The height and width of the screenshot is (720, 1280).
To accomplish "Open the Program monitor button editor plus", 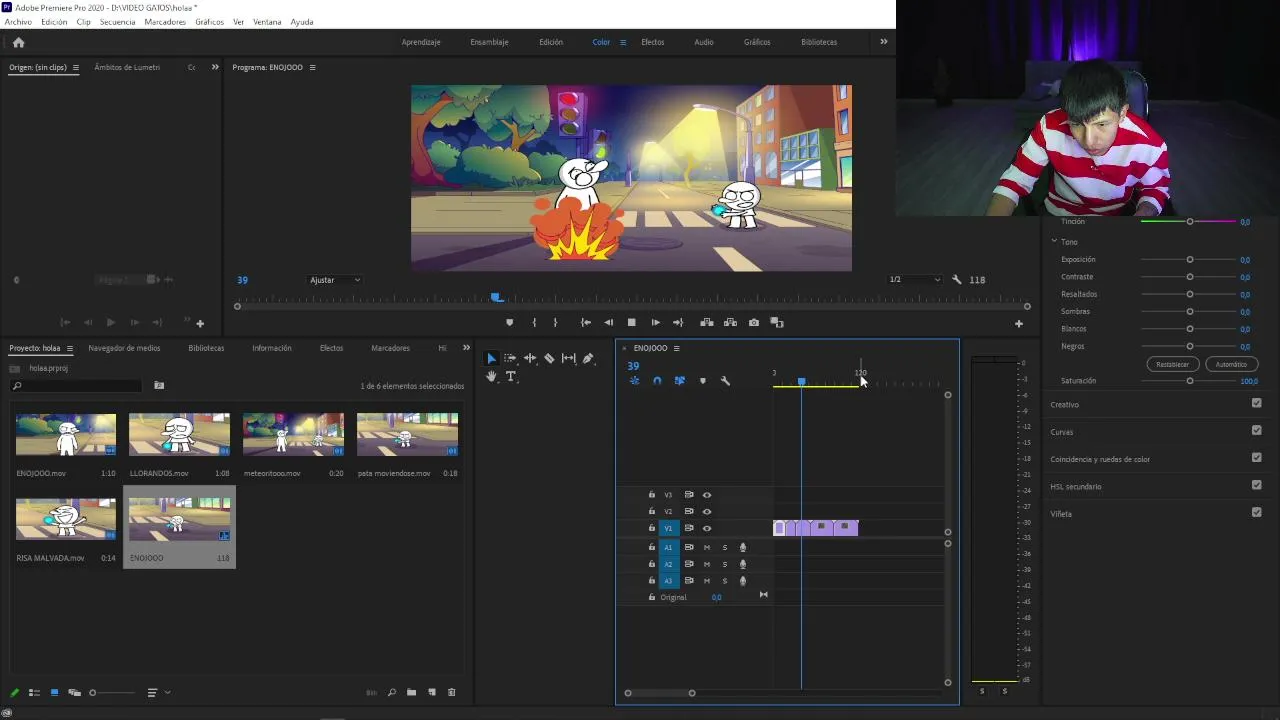I will click(x=1019, y=323).
